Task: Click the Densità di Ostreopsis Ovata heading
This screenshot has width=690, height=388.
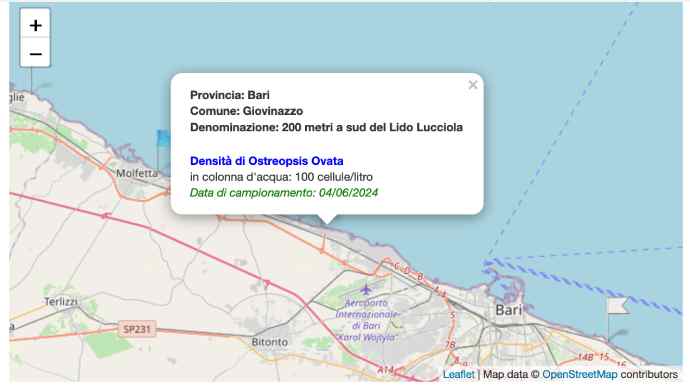Action: coord(267,161)
